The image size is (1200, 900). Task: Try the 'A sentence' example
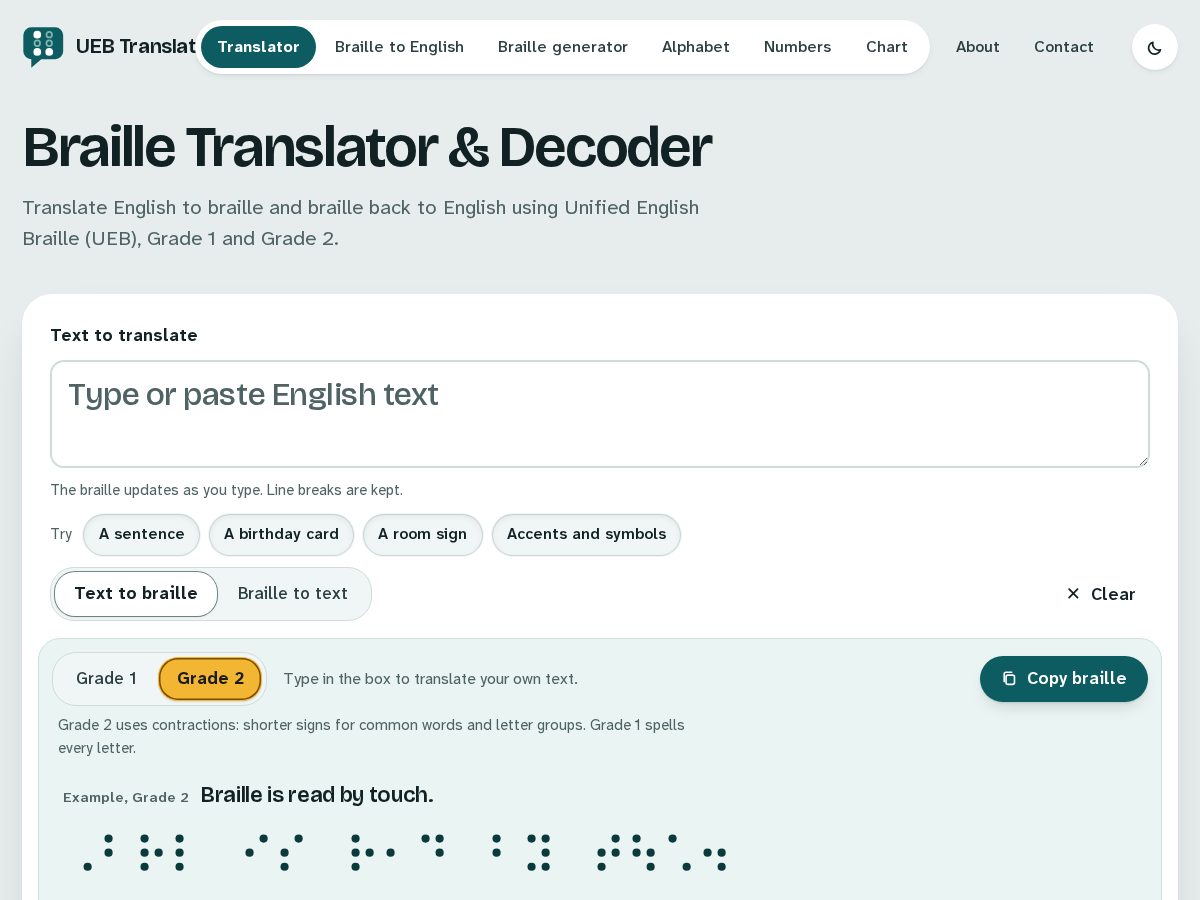tap(141, 535)
